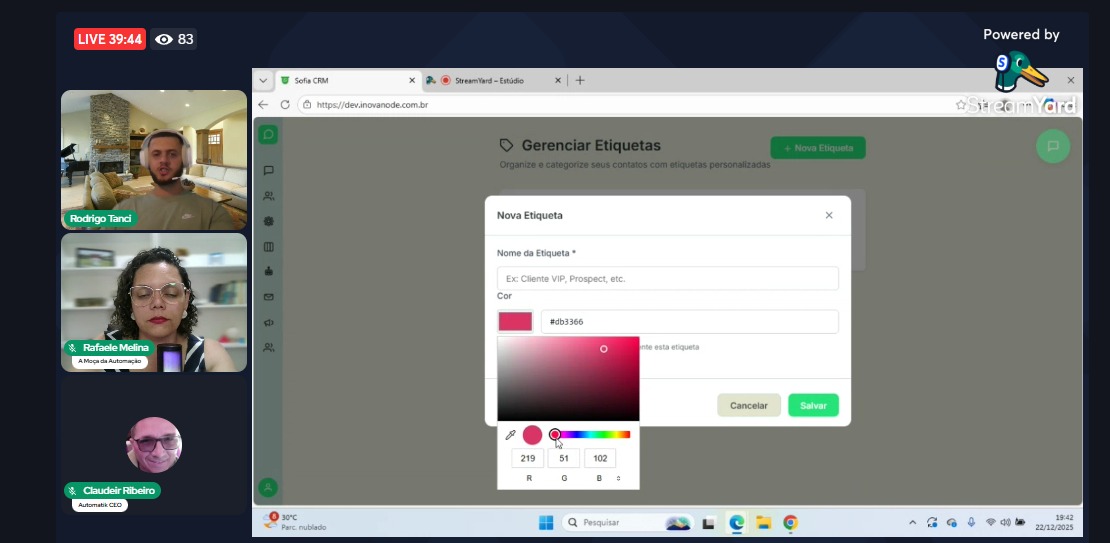Show hidden system tray icons chevron
Image resolution: width=1110 pixels, height=543 pixels.
(x=912, y=522)
